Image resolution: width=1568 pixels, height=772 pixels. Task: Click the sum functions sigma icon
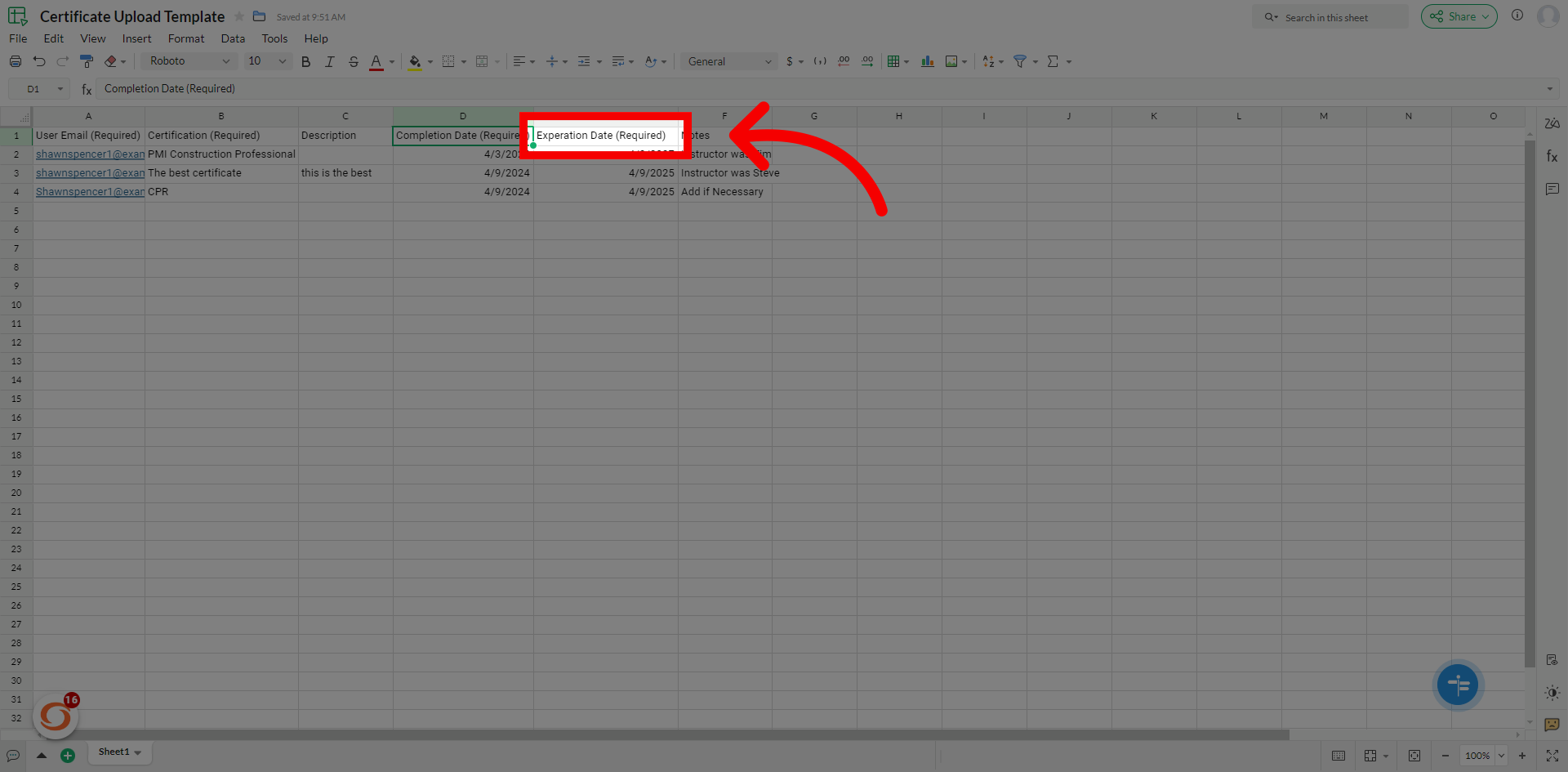coord(1053,61)
